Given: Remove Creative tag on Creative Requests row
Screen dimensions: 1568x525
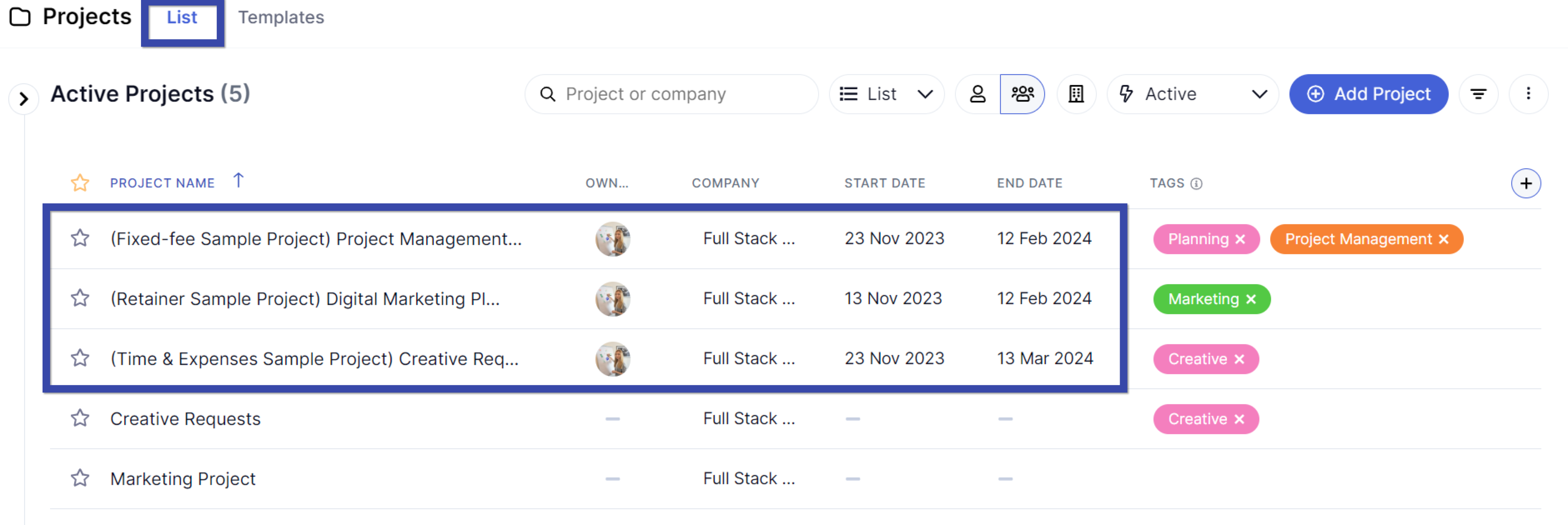Looking at the screenshot, I should click(1239, 420).
